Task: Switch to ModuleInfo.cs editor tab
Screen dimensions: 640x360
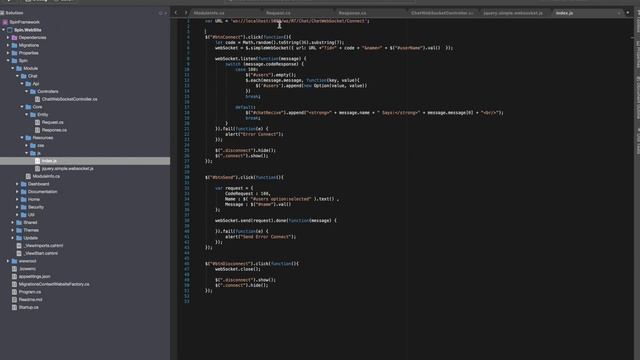Action: [x=209, y=13]
